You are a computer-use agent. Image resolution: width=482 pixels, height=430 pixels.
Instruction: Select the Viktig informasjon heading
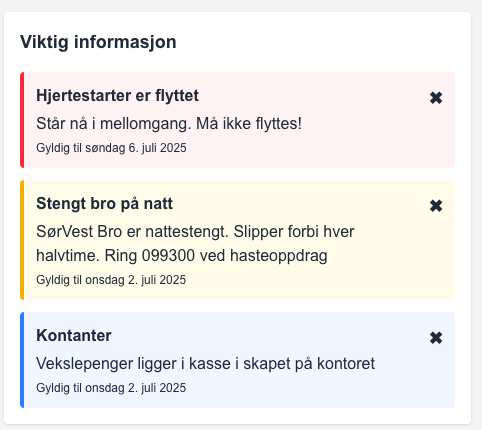tap(98, 42)
